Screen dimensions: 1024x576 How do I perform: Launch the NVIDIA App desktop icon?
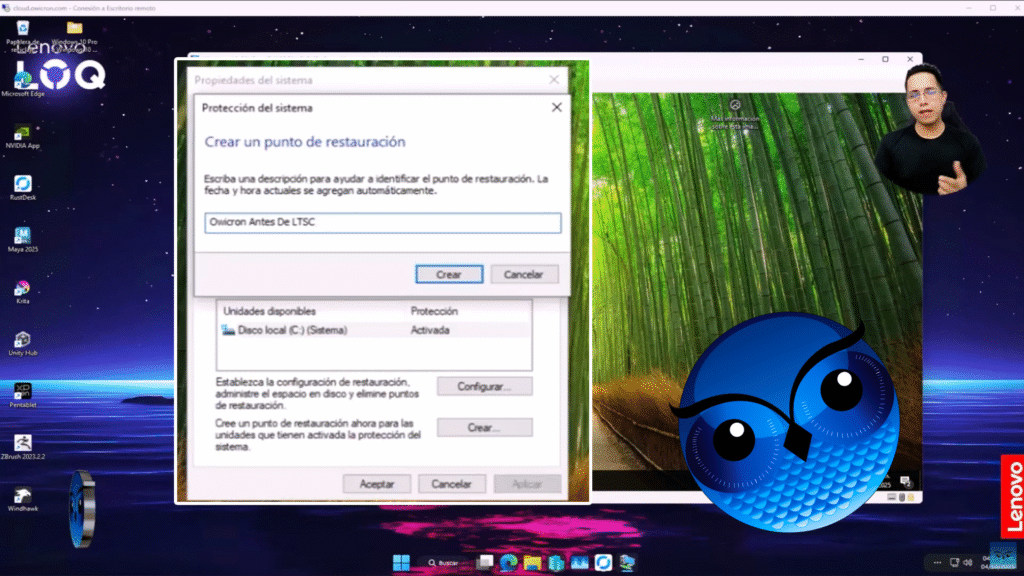pyautogui.click(x=22, y=132)
